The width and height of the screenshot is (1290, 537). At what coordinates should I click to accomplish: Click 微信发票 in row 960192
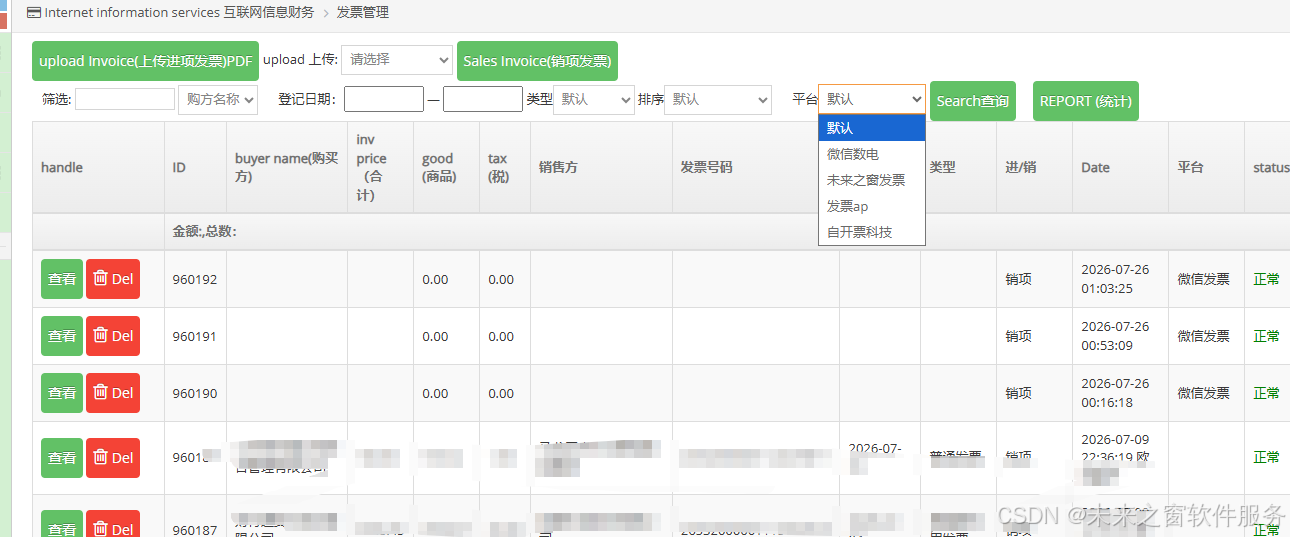pyautogui.click(x=1203, y=279)
